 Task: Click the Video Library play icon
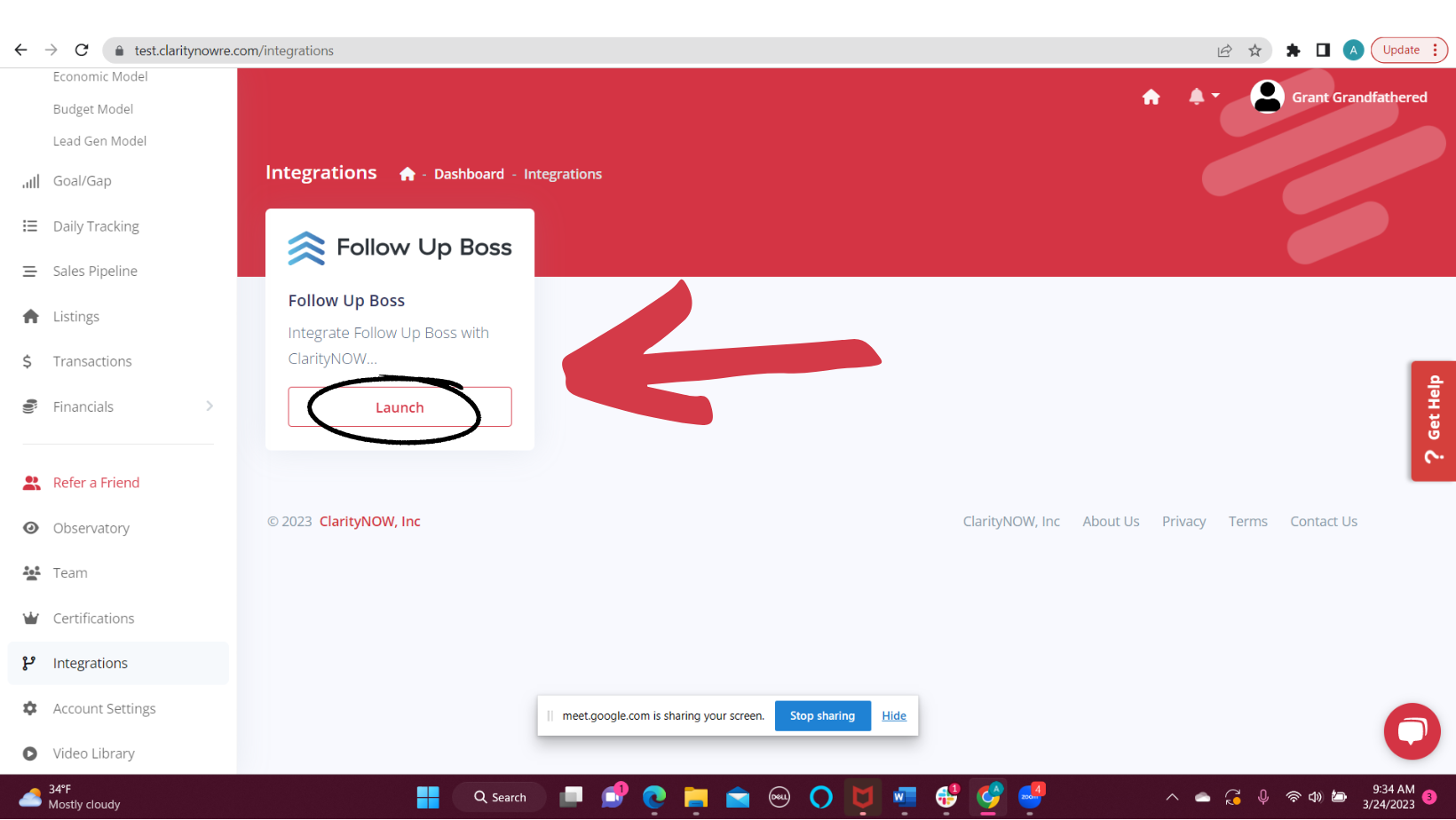point(30,753)
